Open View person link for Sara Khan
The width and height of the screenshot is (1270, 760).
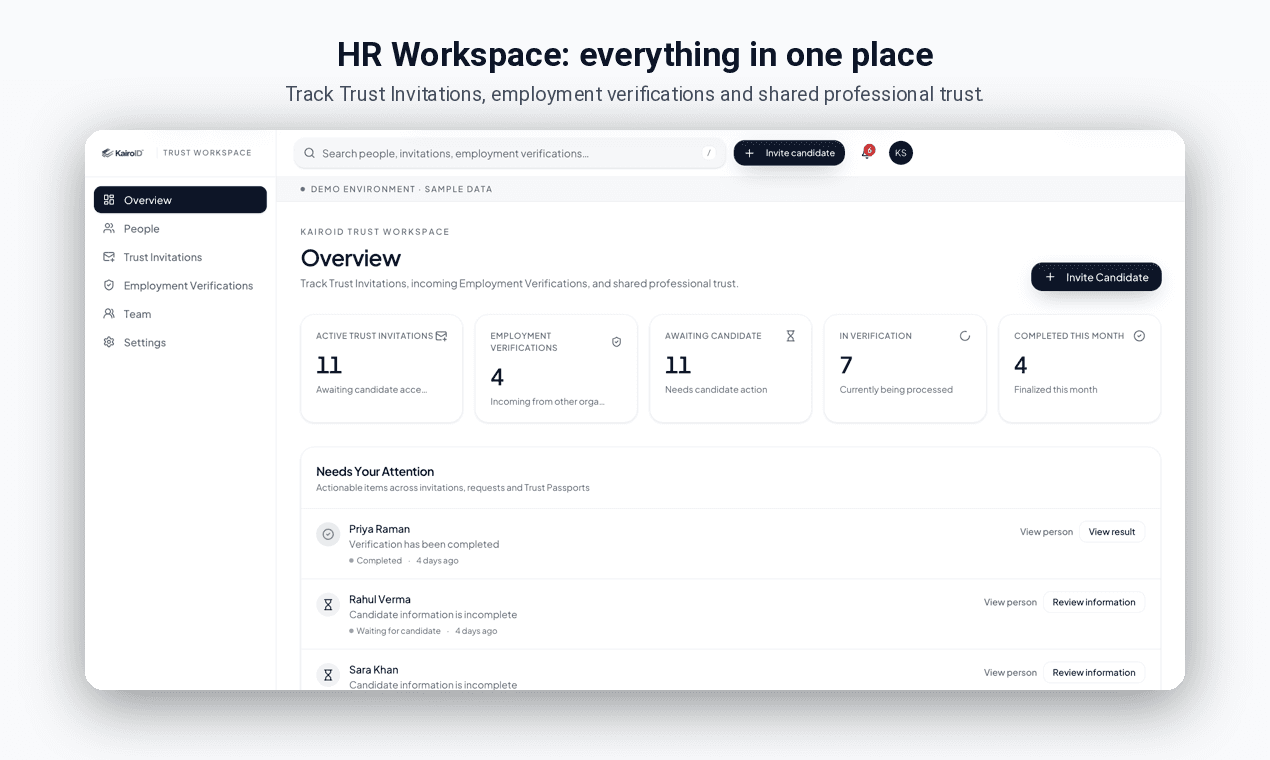tap(1010, 672)
